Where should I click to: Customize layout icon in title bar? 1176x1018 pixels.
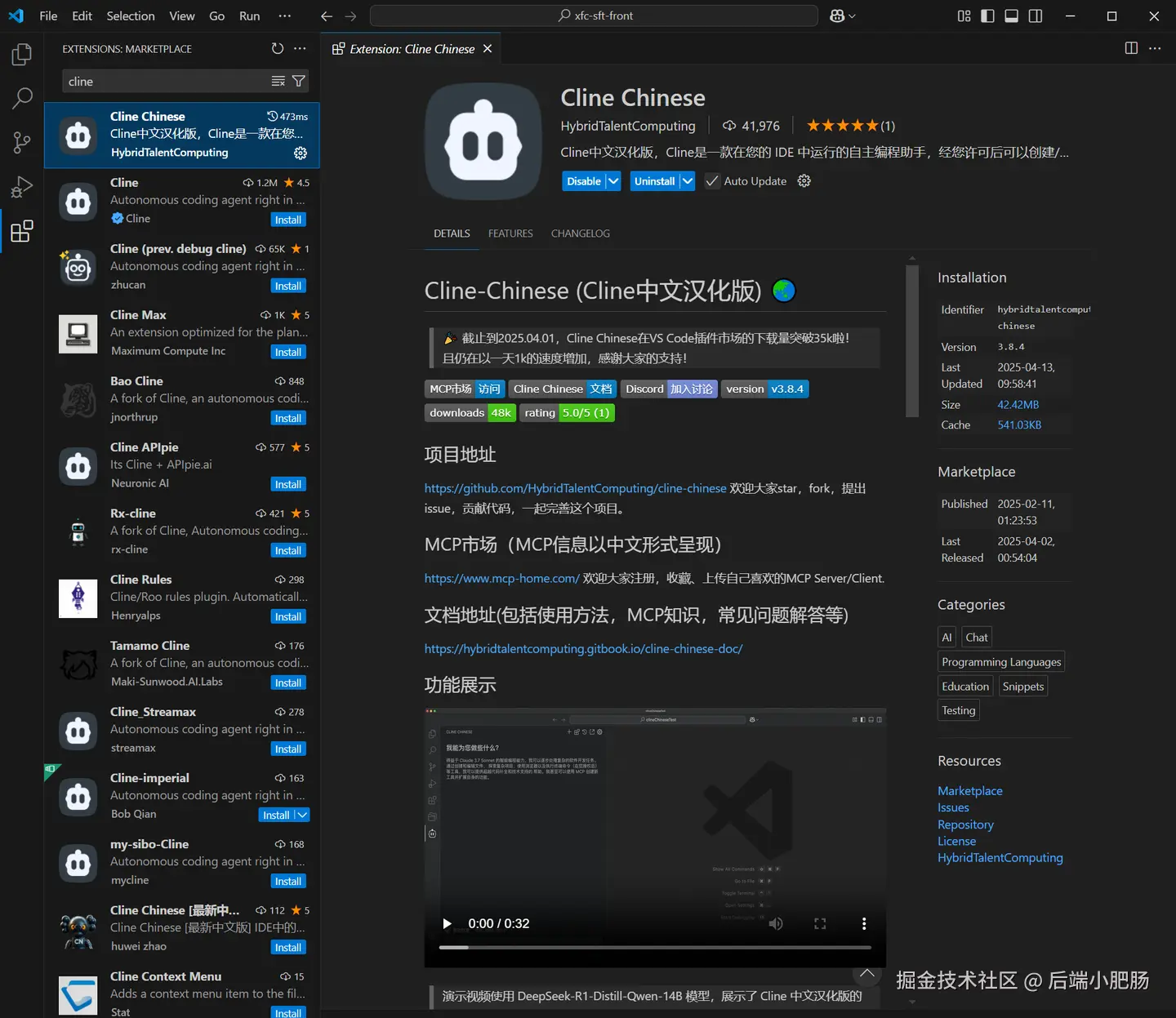(x=964, y=16)
